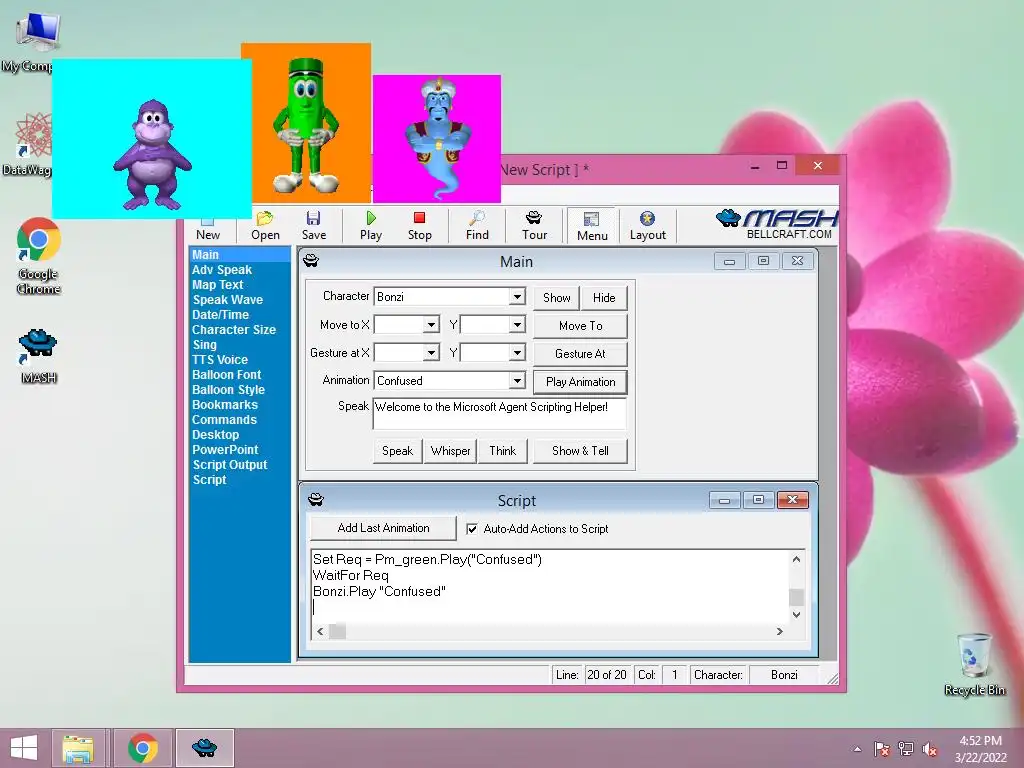Click the Bonzi purple gorilla character

[152, 155]
